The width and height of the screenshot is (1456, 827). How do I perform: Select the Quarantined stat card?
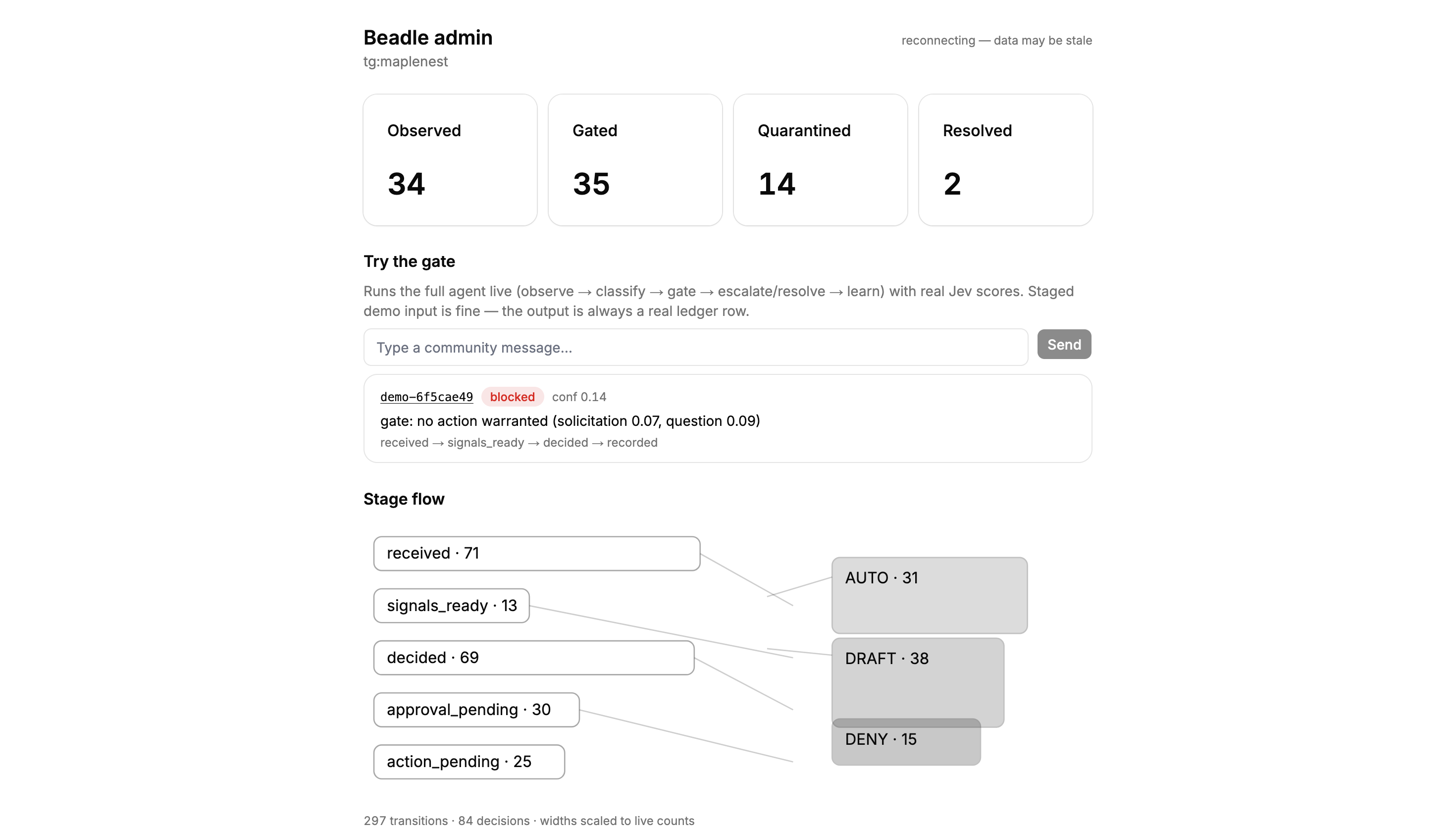(x=821, y=160)
